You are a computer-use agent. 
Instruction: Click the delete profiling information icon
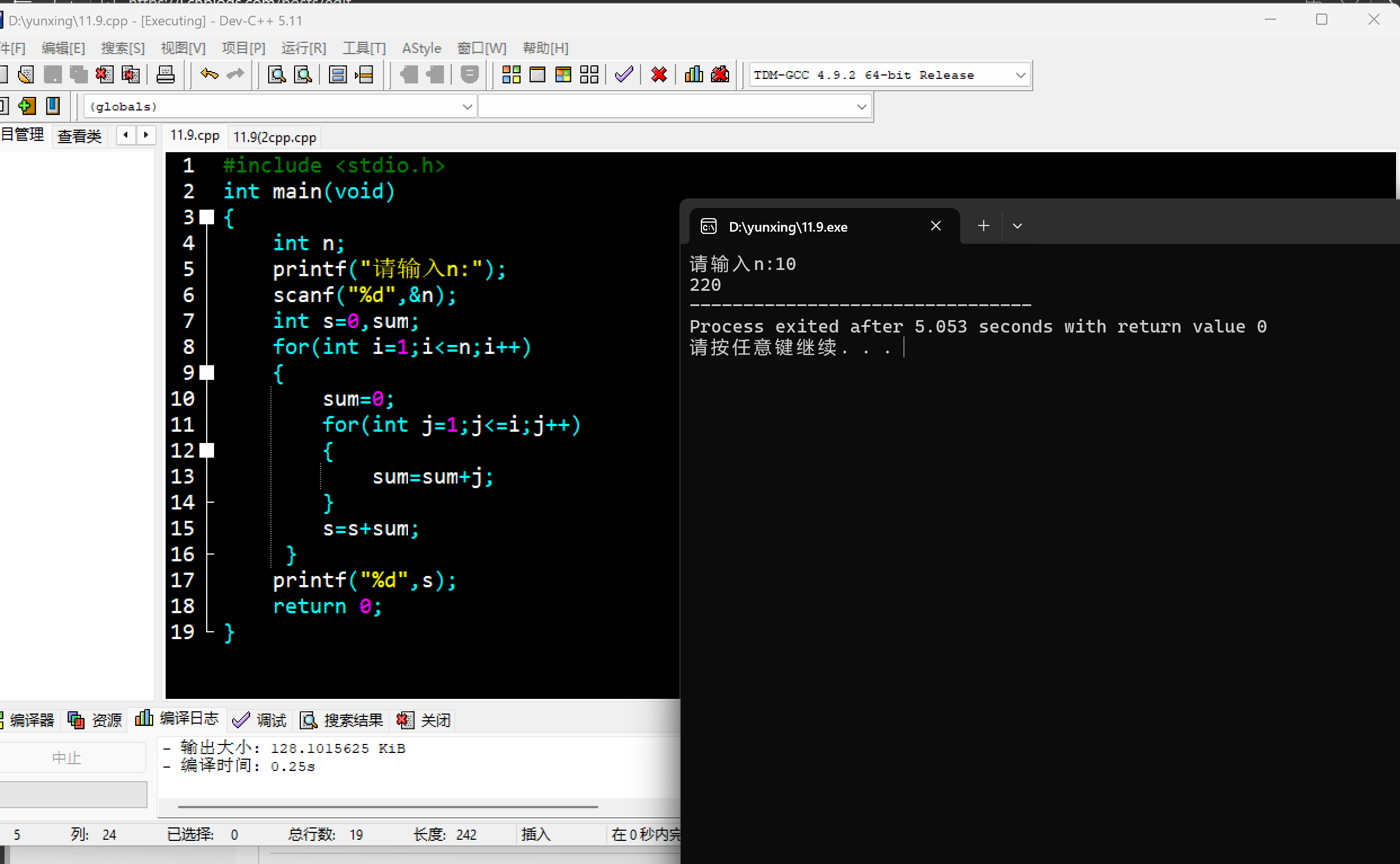tap(719, 75)
